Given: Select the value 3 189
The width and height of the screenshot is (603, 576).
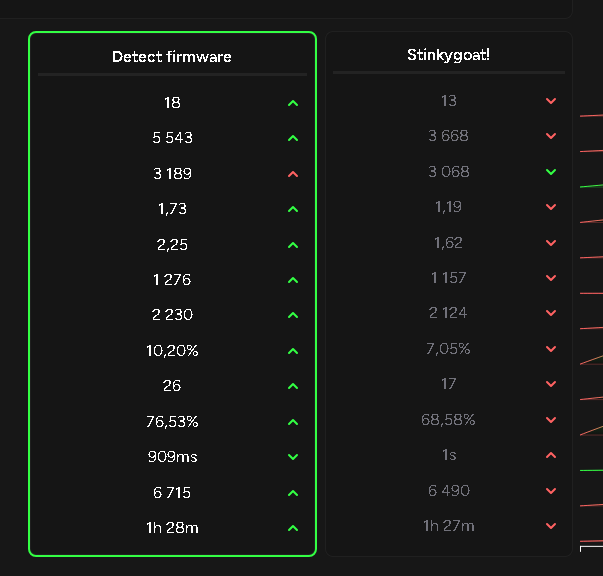Looking at the screenshot, I should click(172, 174).
